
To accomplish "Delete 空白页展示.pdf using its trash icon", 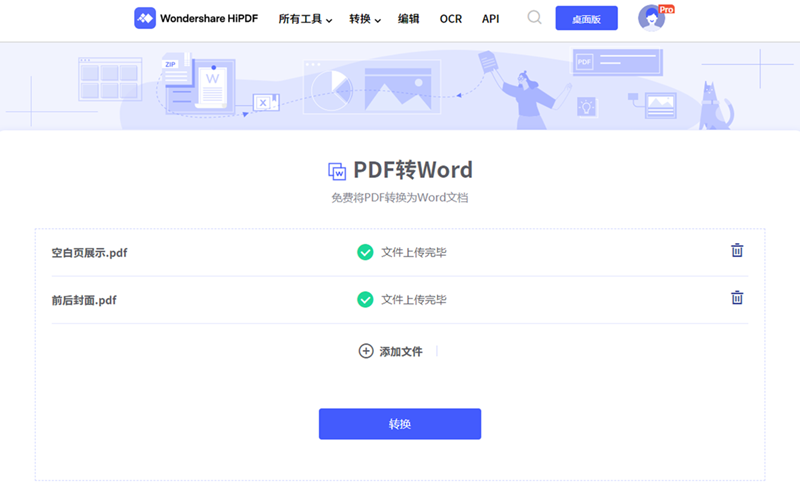I will [x=737, y=251].
